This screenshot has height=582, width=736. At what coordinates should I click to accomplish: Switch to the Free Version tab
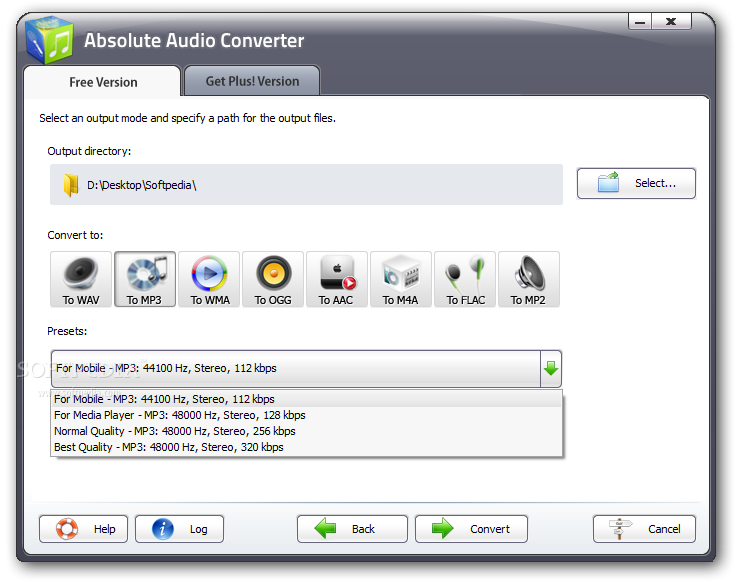(103, 82)
